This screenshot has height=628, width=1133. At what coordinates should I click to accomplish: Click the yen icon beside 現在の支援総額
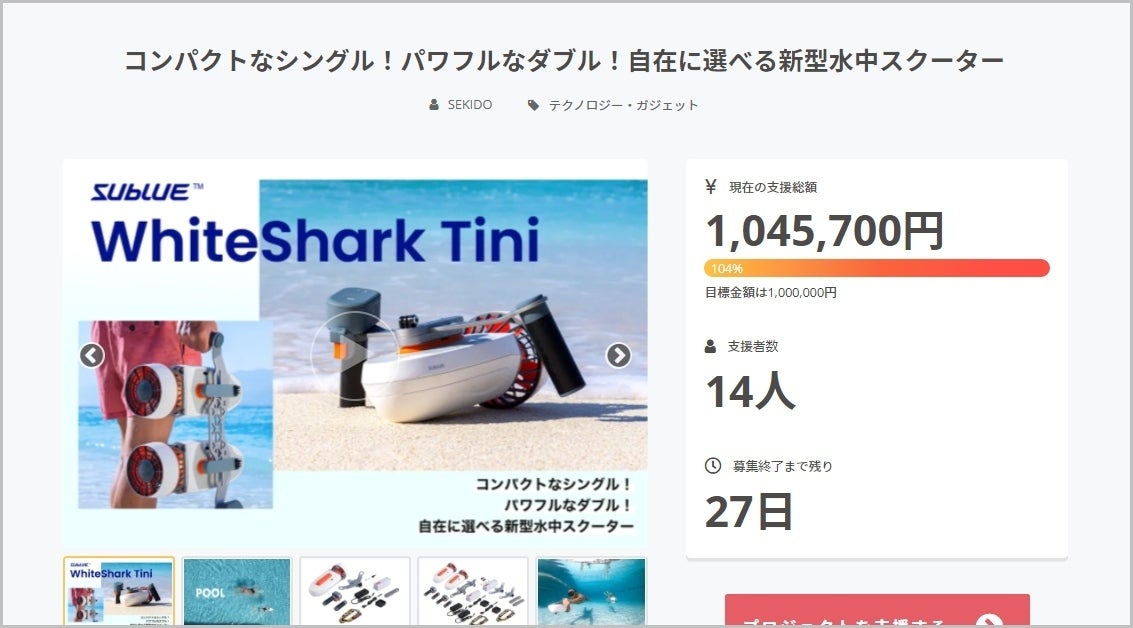pos(711,187)
